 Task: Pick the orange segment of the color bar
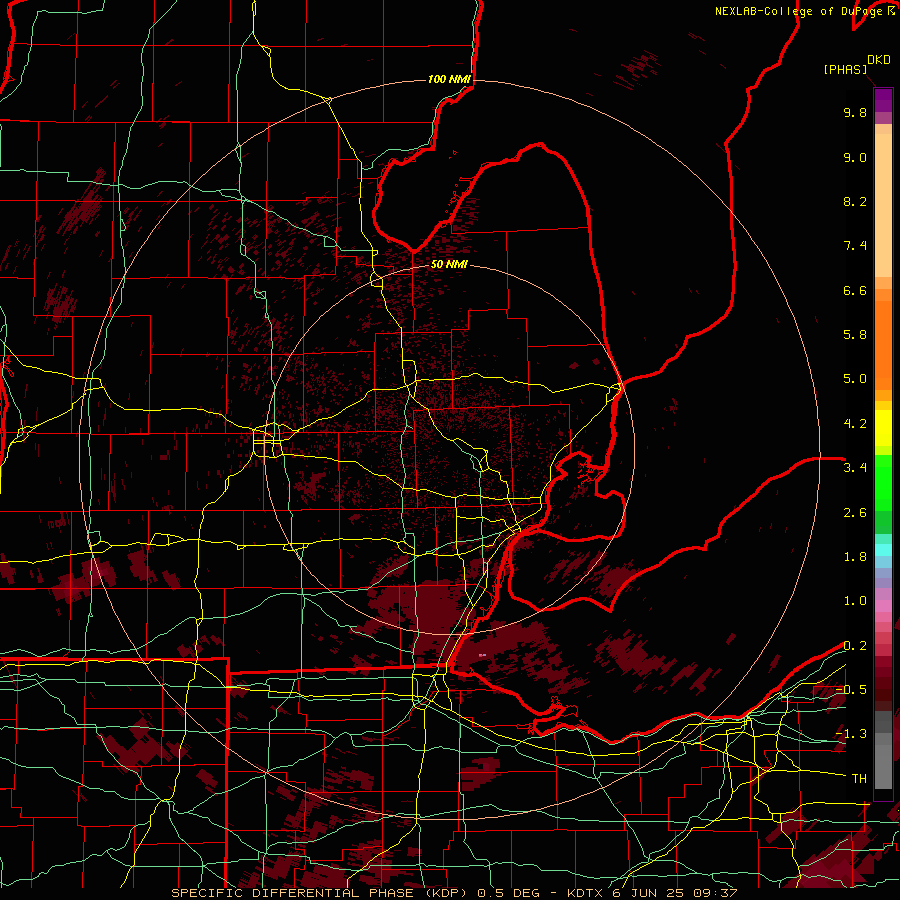883,339
